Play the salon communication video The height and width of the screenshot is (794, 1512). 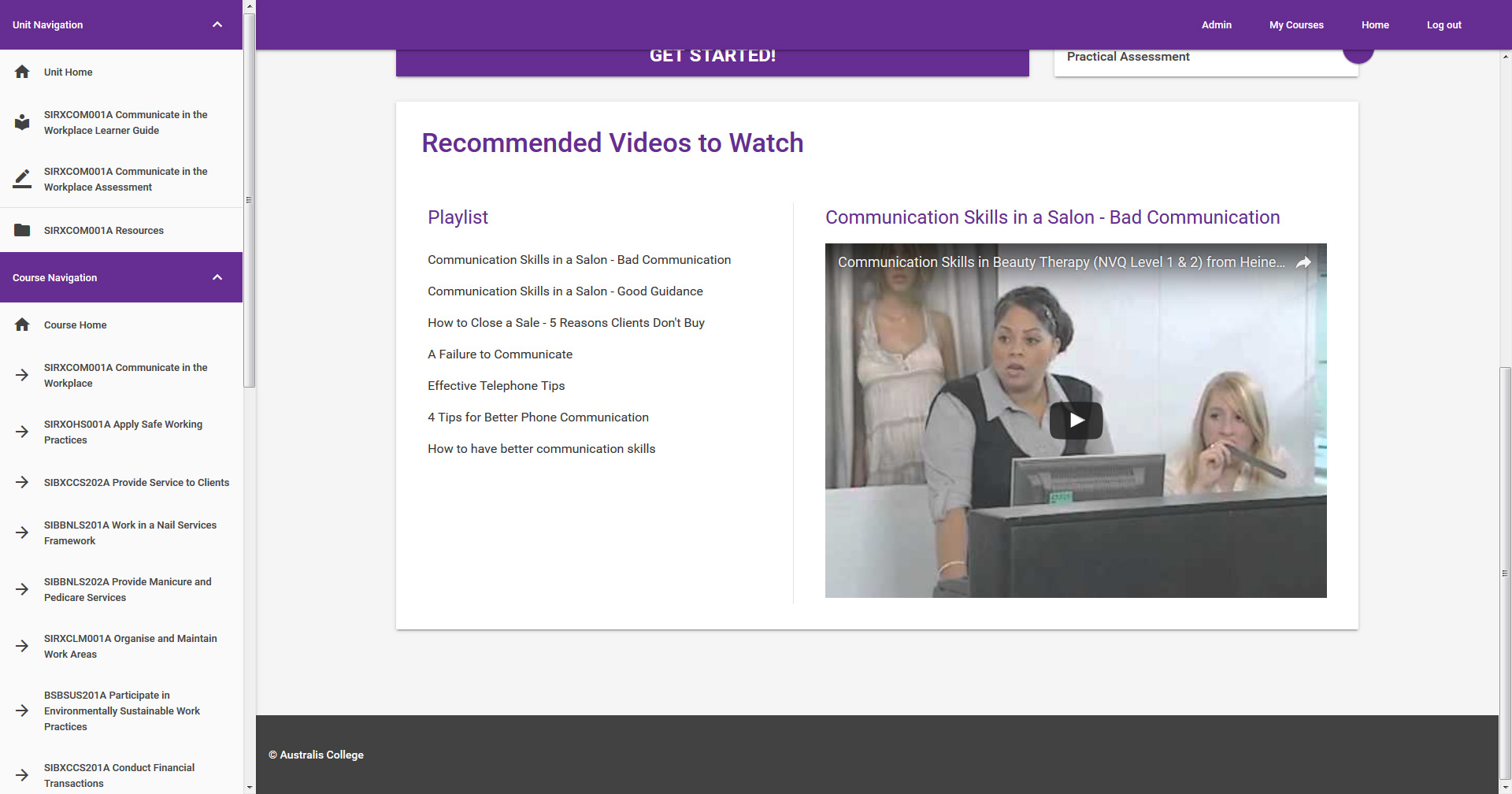[x=1076, y=421]
